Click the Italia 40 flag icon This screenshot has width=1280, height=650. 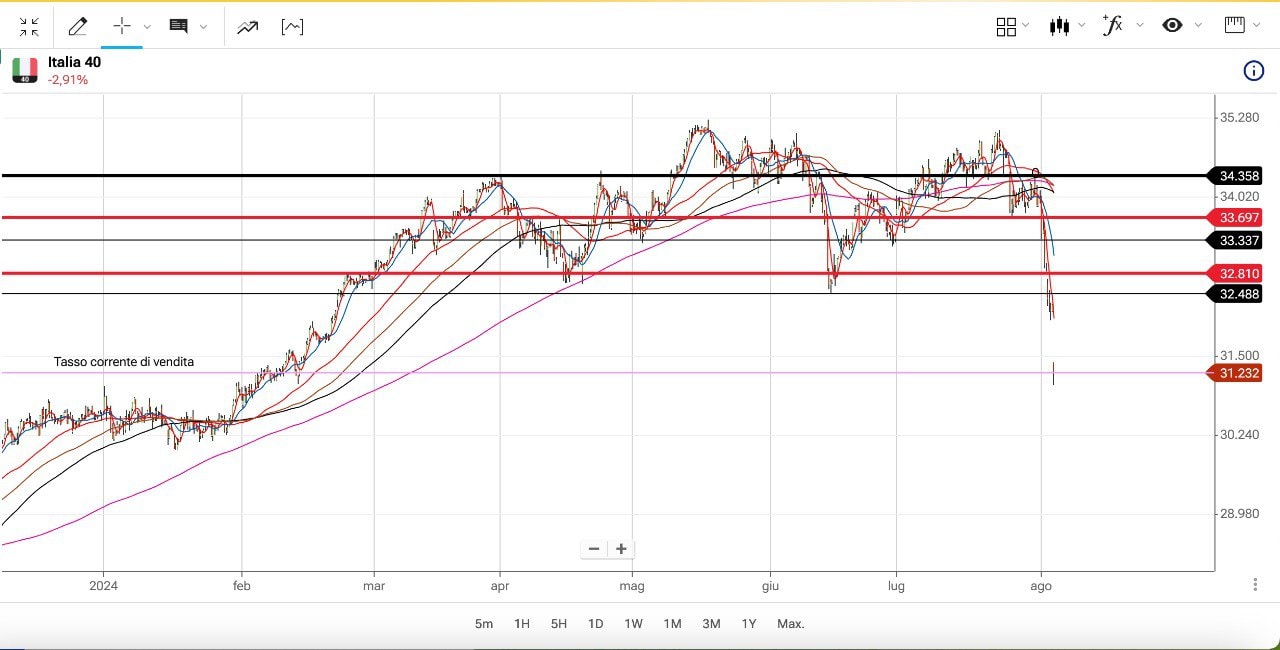click(x=25, y=70)
